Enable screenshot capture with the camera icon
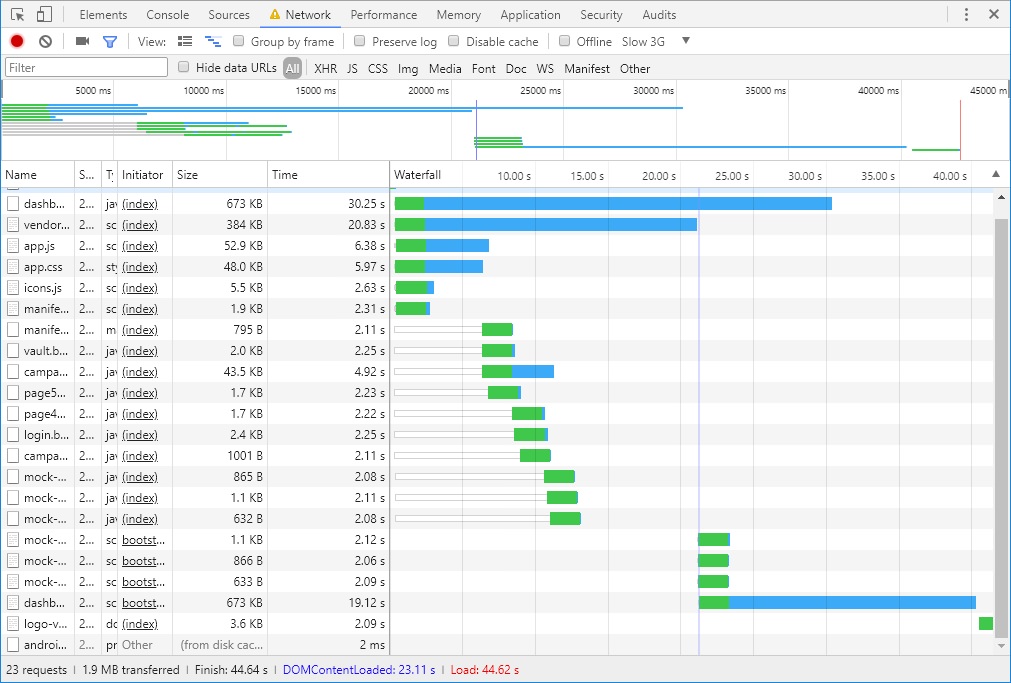1011x683 pixels. tap(82, 41)
